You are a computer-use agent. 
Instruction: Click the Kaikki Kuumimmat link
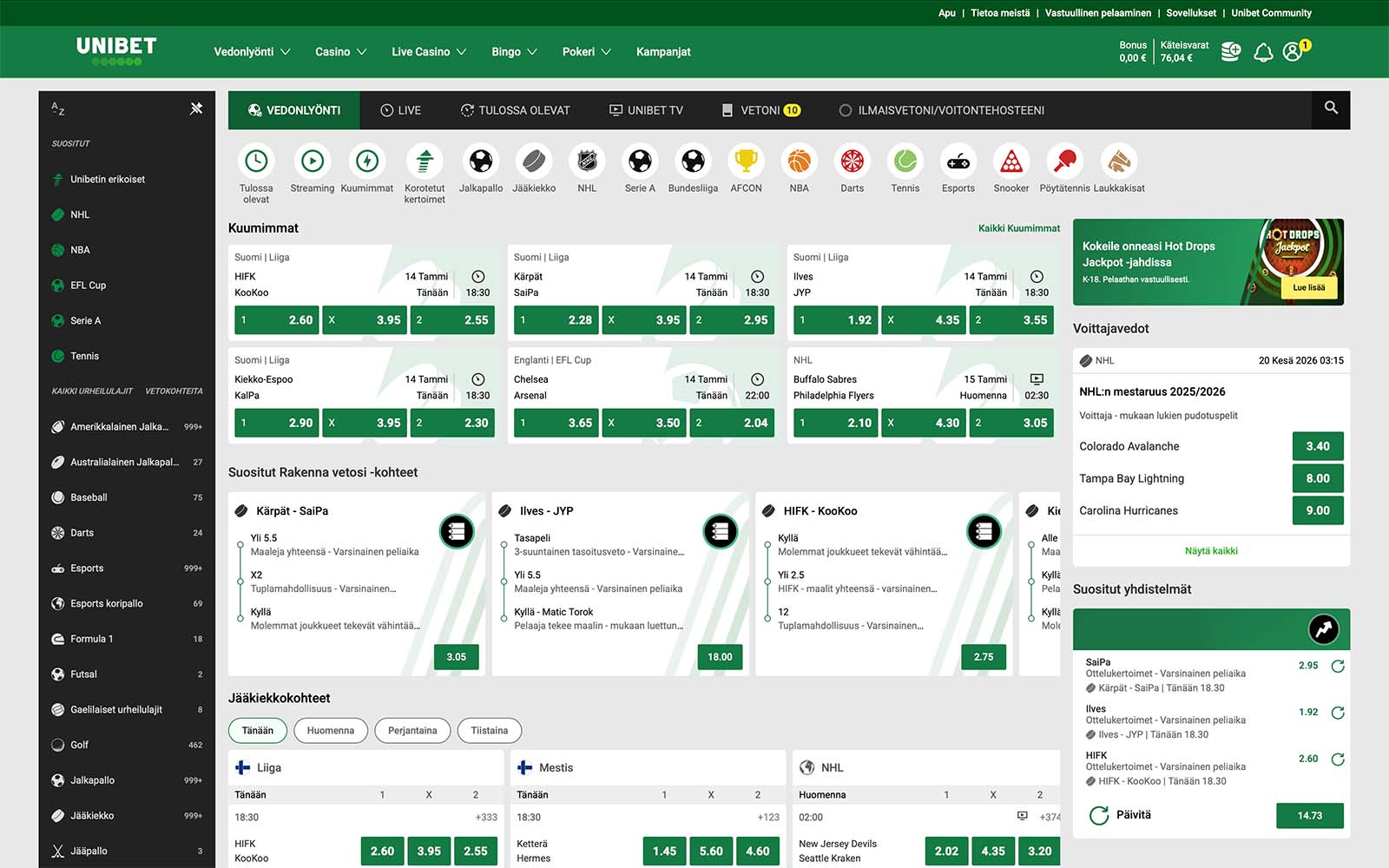click(x=1018, y=228)
